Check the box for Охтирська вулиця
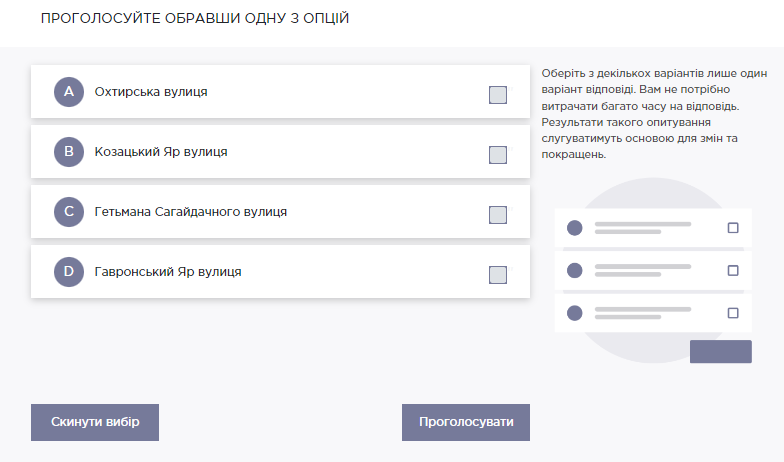Viewport: 784px width, 462px height. pos(498,95)
